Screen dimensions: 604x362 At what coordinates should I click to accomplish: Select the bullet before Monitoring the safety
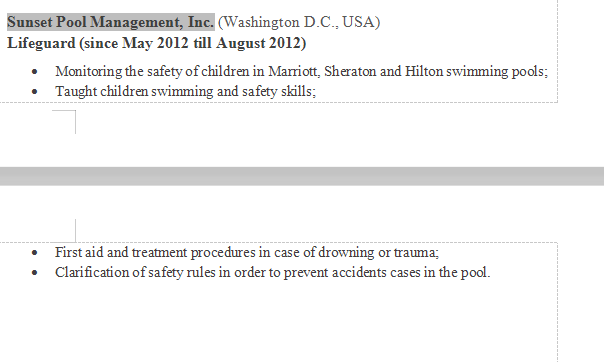coord(35,72)
